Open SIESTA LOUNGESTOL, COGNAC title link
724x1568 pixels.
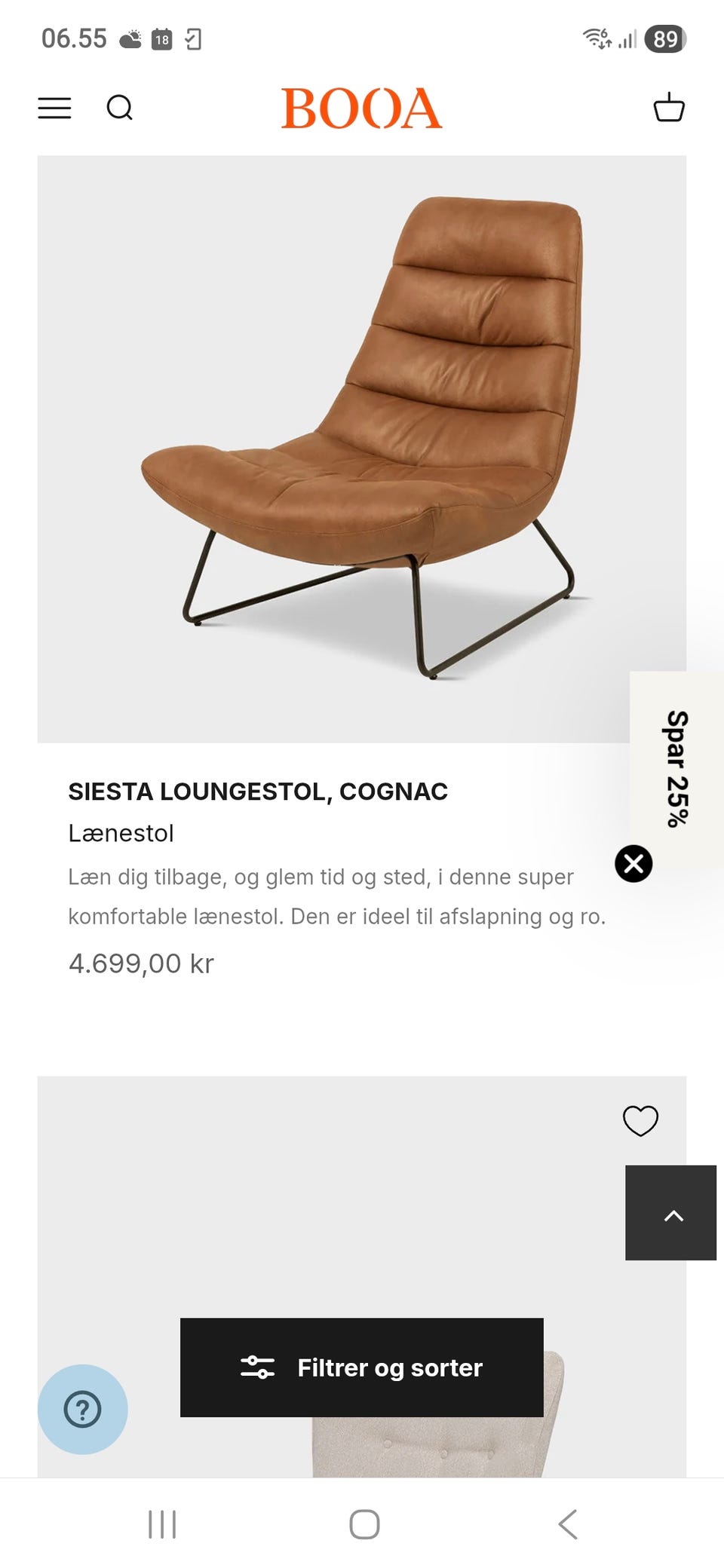[x=258, y=792]
